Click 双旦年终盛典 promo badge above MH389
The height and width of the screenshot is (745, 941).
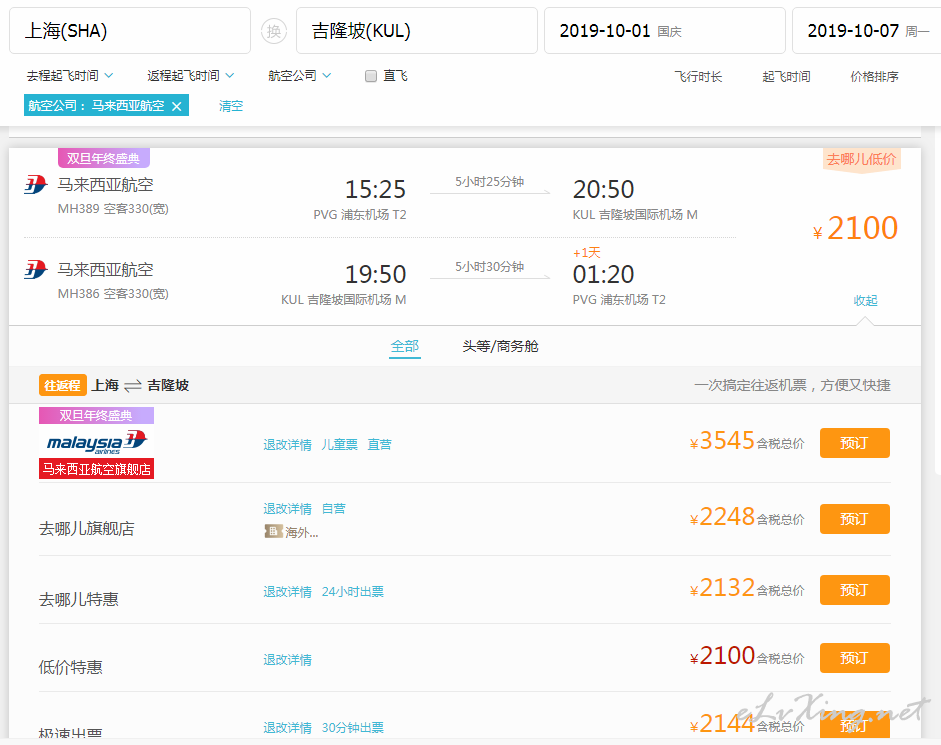(x=103, y=158)
